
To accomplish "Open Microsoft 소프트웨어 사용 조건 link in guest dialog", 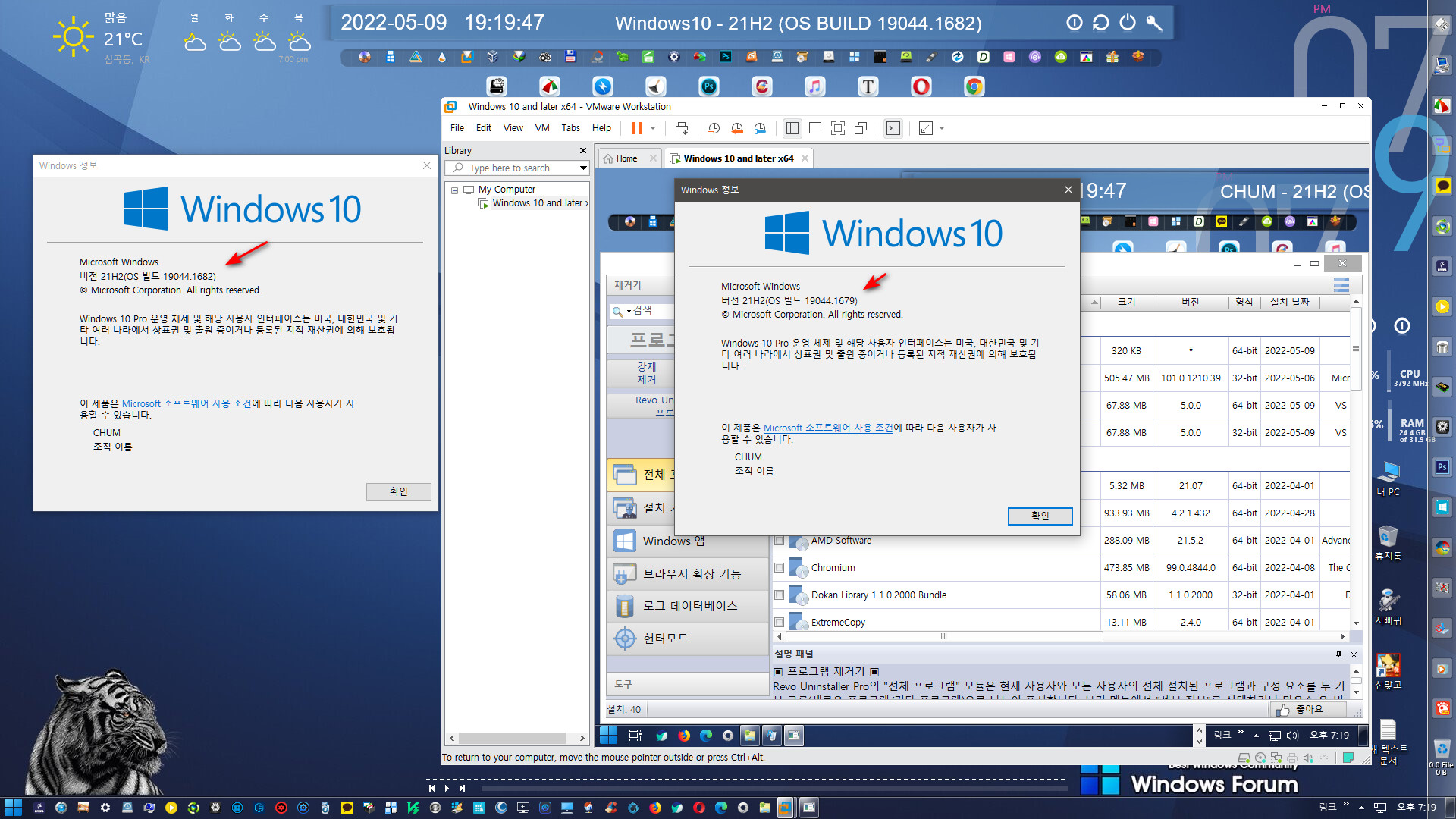I will click(828, 428).
